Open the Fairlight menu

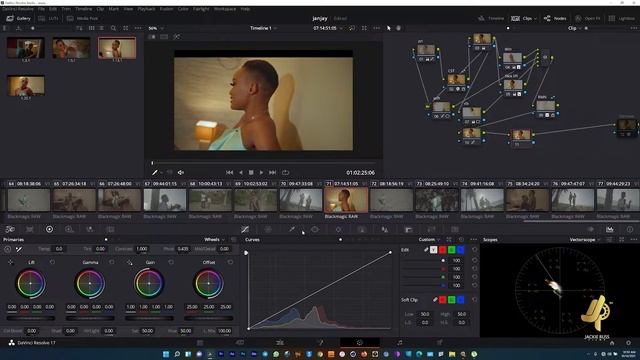coord(201,9)
